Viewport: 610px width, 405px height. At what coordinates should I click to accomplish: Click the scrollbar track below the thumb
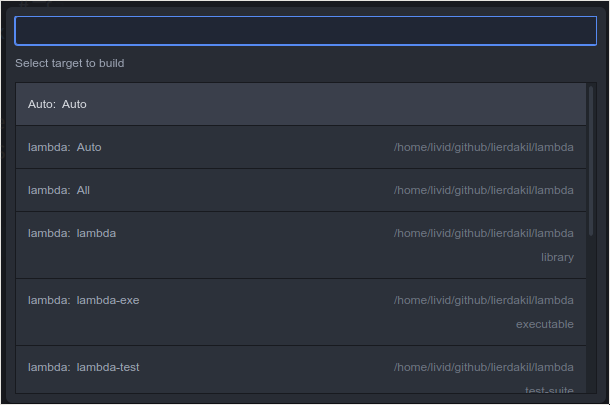pos(591,314)
